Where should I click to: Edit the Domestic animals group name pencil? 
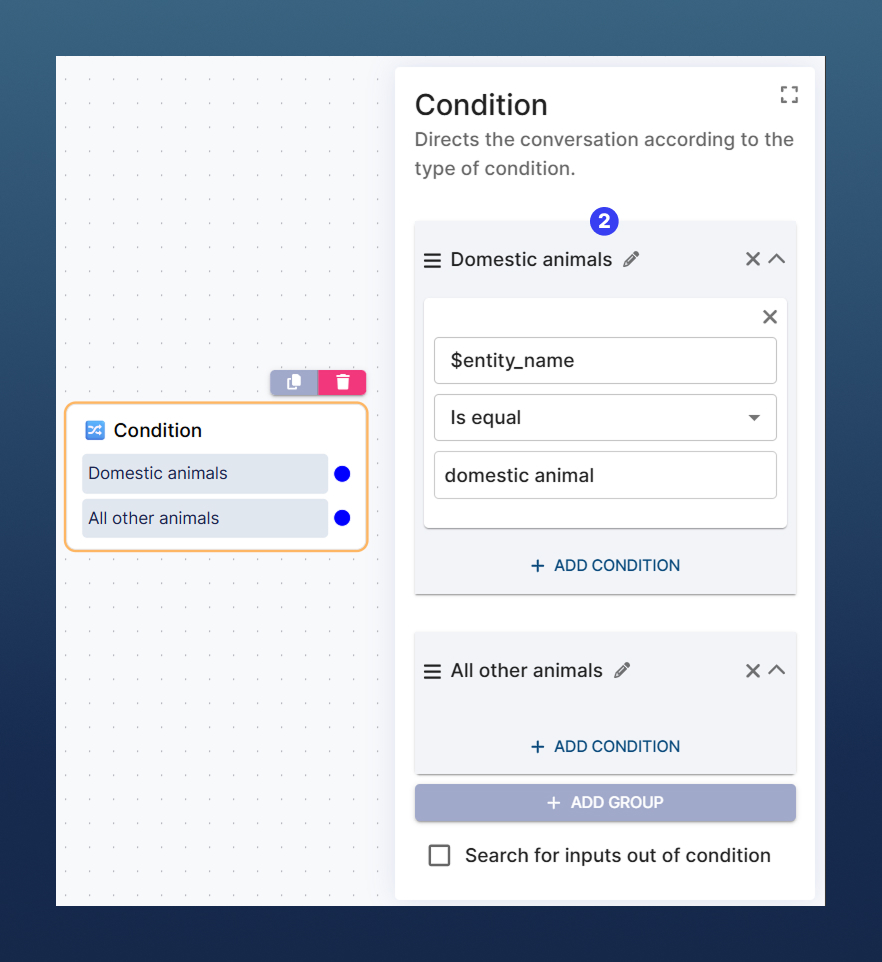pos(631,260)
